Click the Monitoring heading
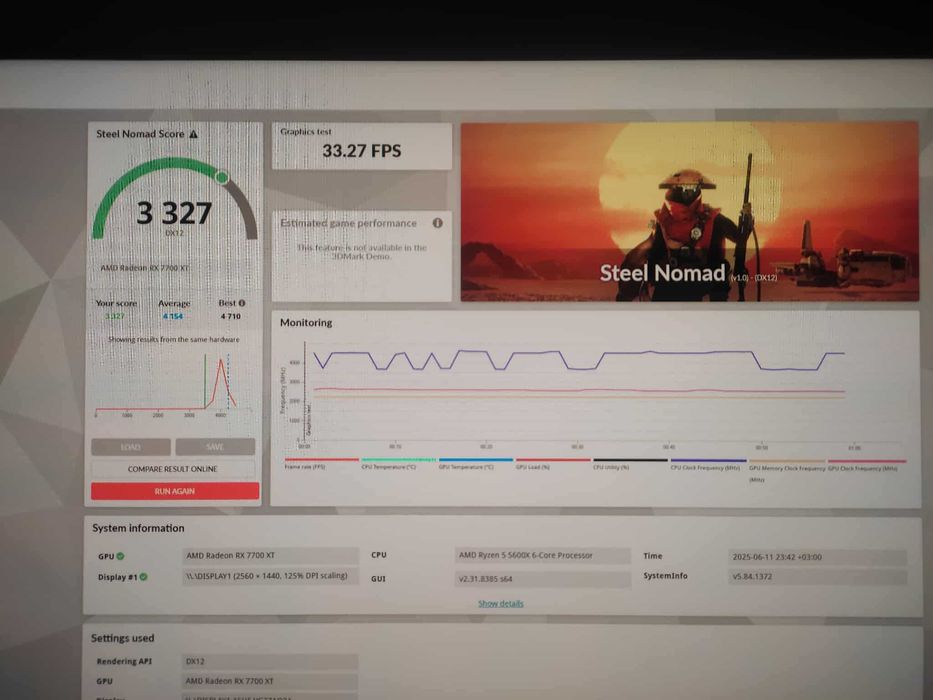The image size is (933, 700). [x=306, y=323]
